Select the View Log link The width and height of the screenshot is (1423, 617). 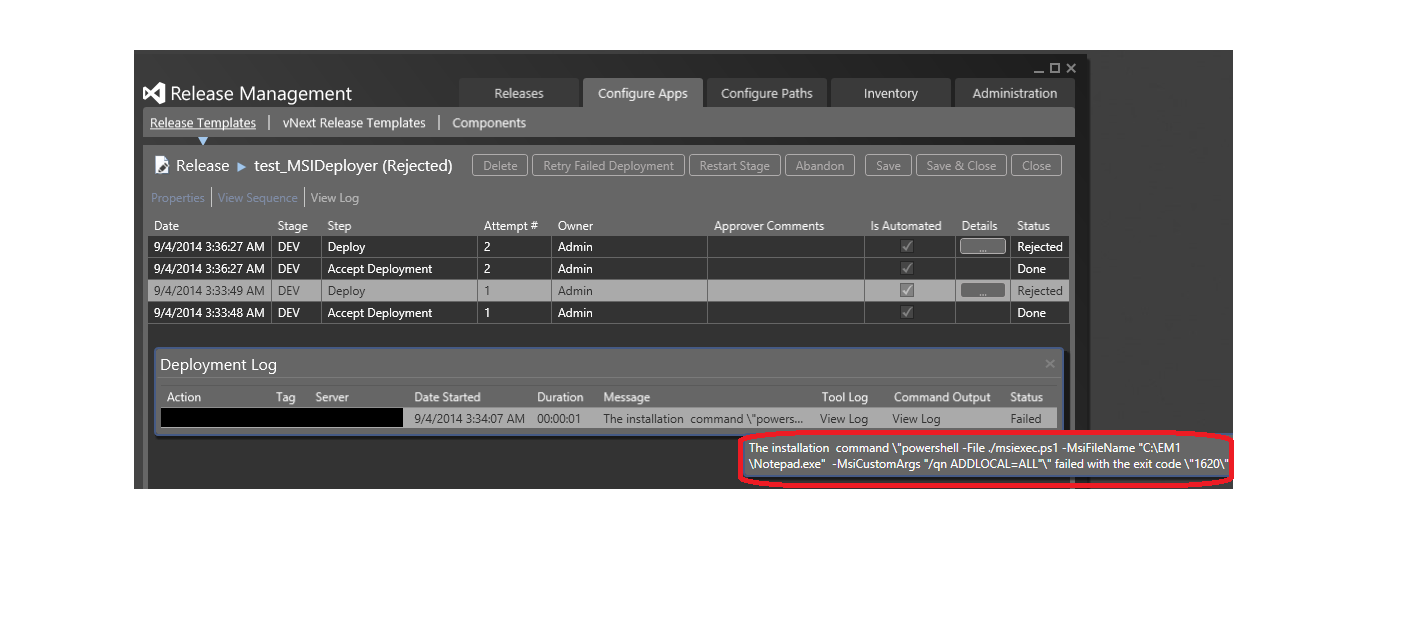335,198
